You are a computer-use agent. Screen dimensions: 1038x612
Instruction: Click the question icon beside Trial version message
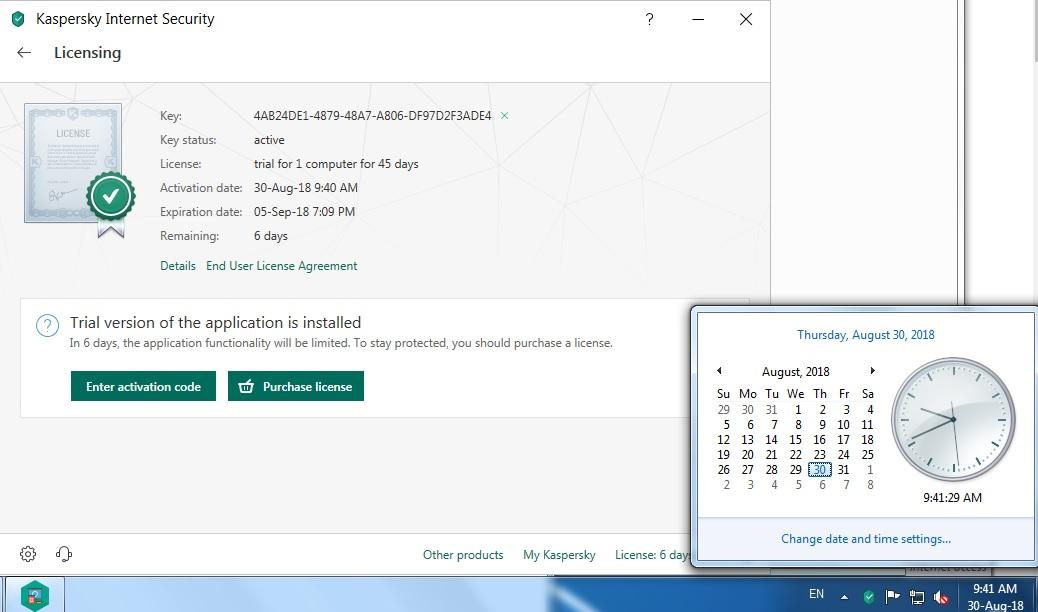48,325
